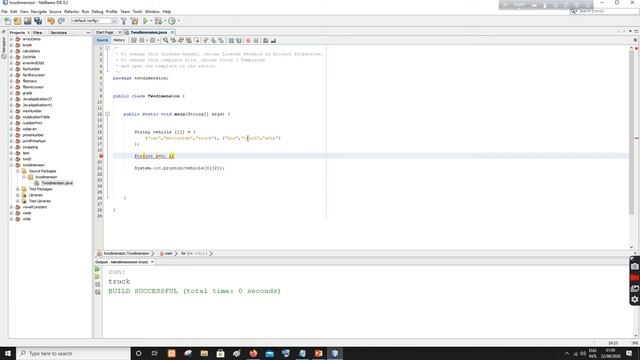Select the vowelConstant project
Screen dimensions: 640x360
35,207
